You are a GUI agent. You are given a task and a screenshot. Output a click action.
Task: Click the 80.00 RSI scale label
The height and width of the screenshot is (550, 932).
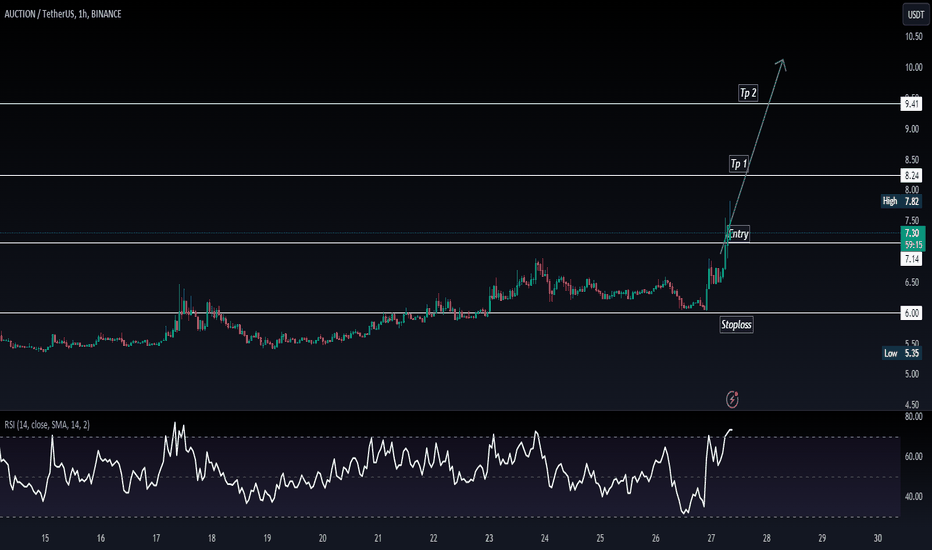pyautogui.click(x=914, y=417)
